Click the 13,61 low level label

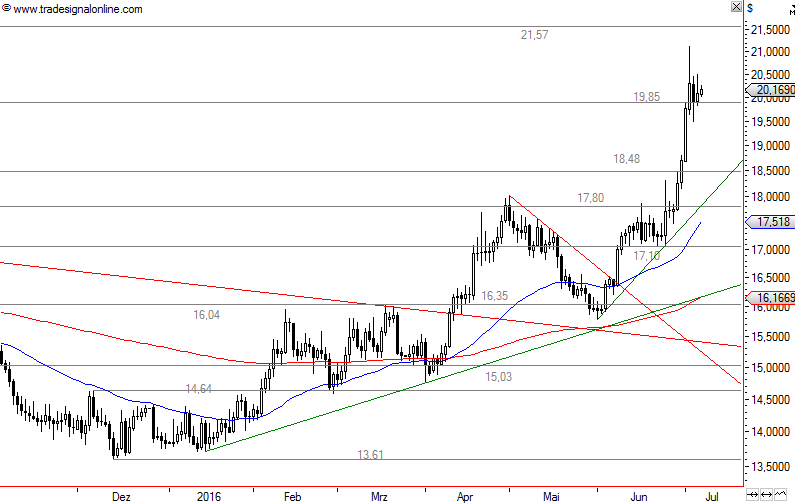371,455
